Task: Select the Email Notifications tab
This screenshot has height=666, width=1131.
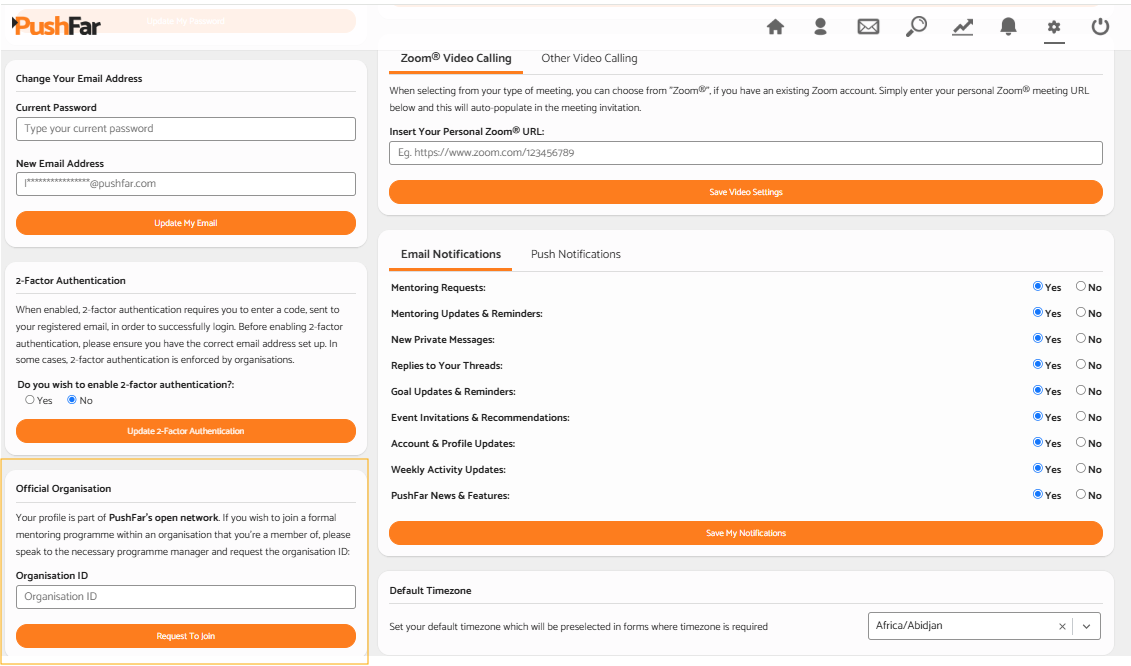Action: click(451, 254)
